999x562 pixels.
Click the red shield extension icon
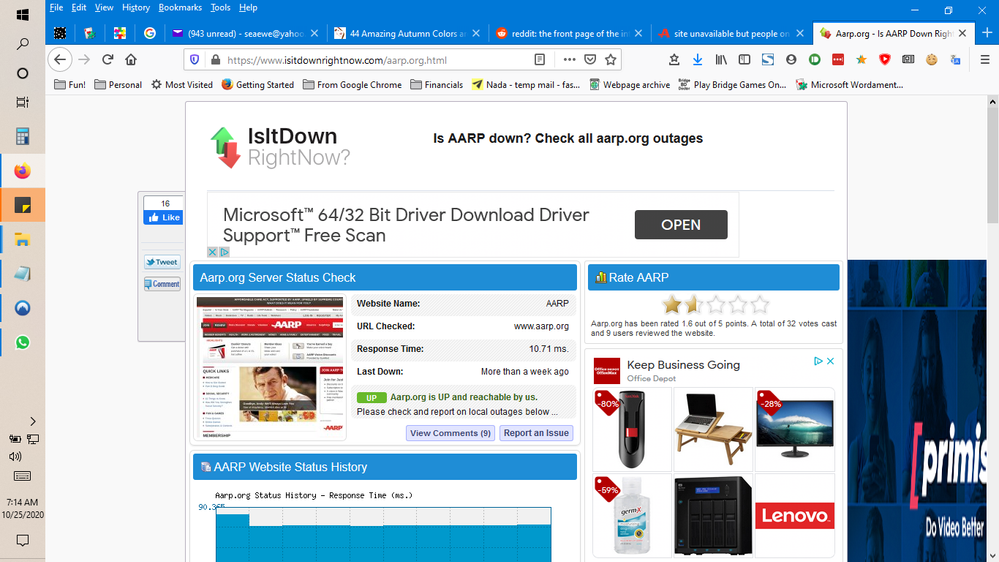[x=884, y=60]
